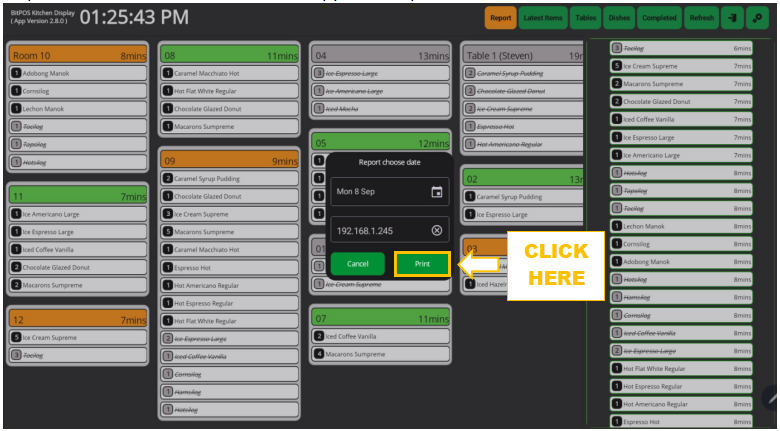Open the calendar date picker icon
Screen dimensions: 780x431
pos(437,191)
